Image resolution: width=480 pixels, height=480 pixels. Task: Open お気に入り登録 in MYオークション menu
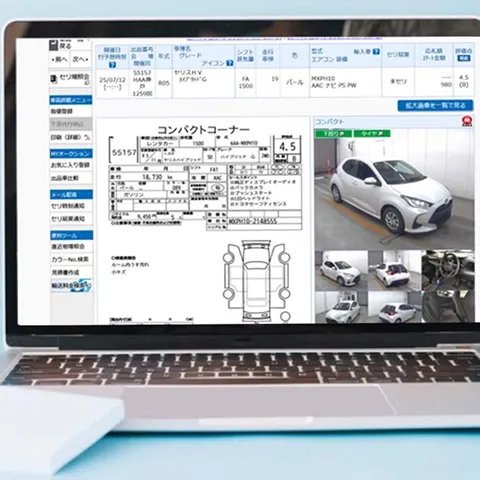71,165
